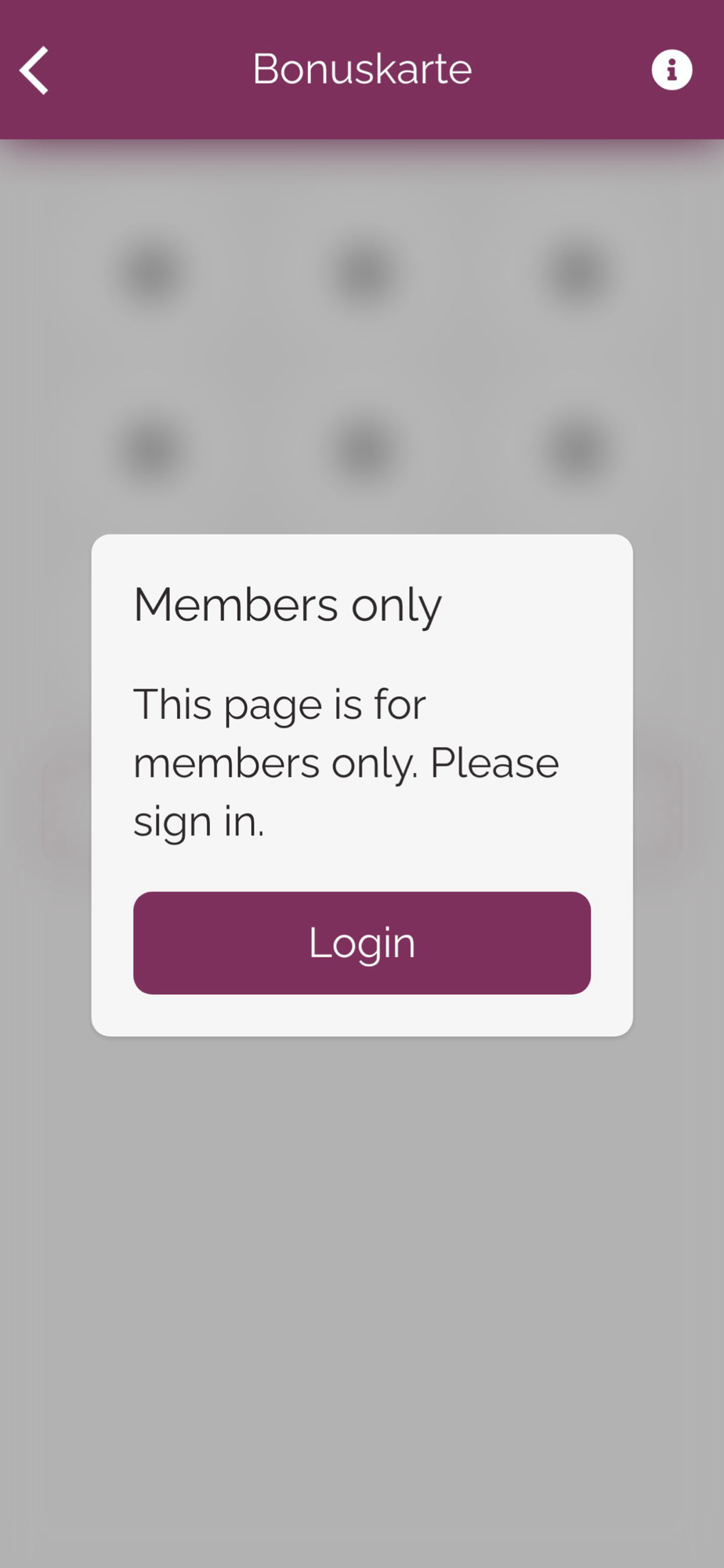Open the info icon in the header
The width and height of the screenshot is (724, 1568).
click(672, 70)
